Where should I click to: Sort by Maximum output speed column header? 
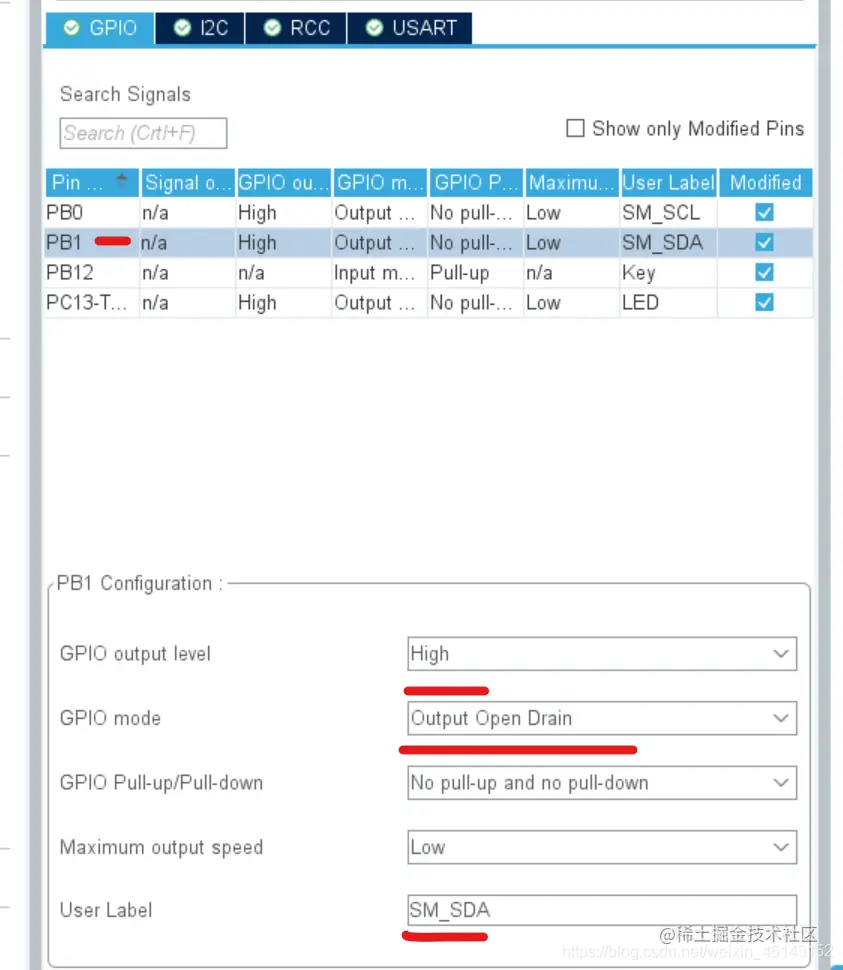tap(572, 182)
